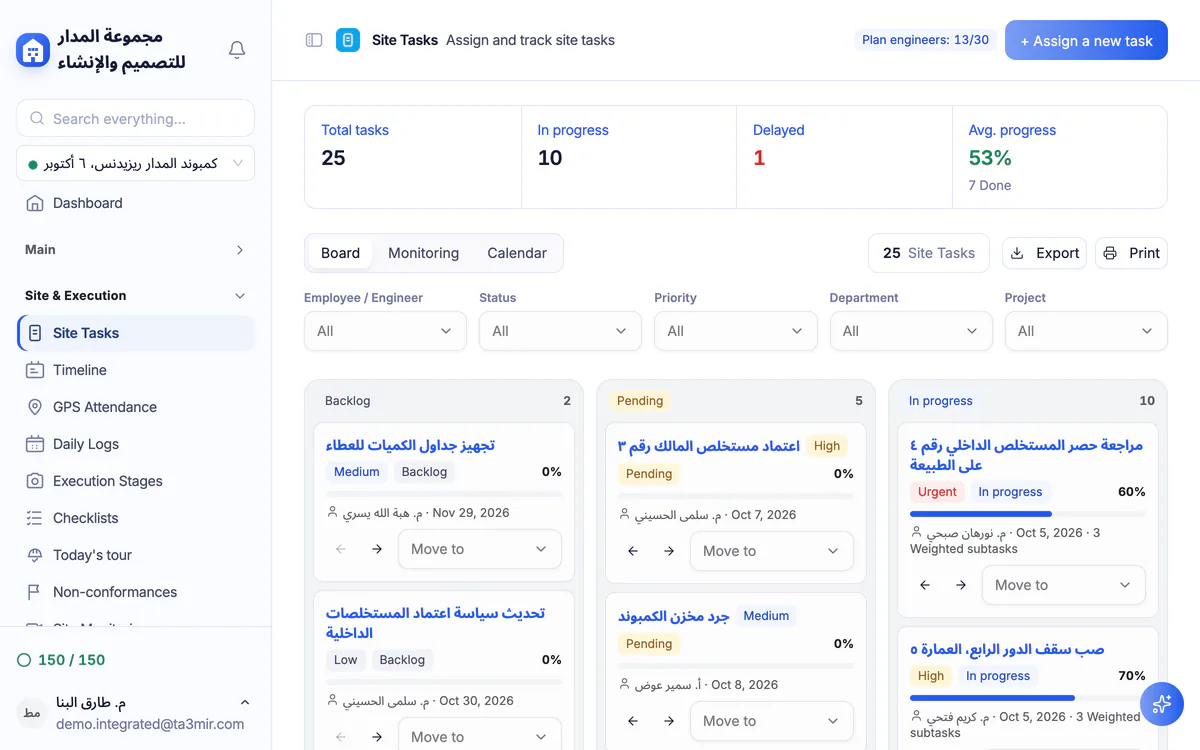This screenshot has width=1200, height=750.
Task: Move the Arabic Backlog card dated Nov 29 forward
Action: pos(377,549)
